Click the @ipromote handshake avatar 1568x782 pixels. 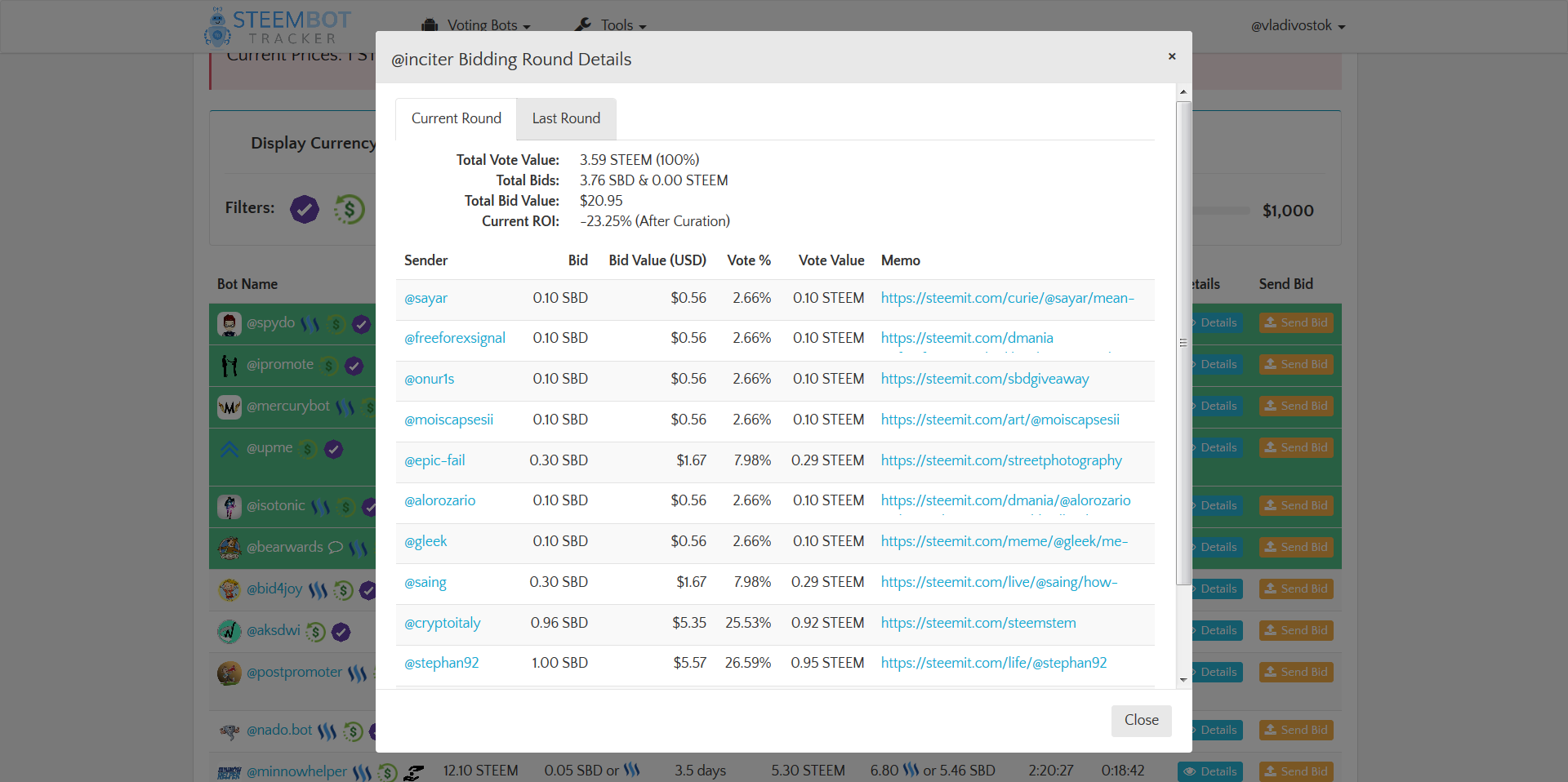click(x=229, y=365)
